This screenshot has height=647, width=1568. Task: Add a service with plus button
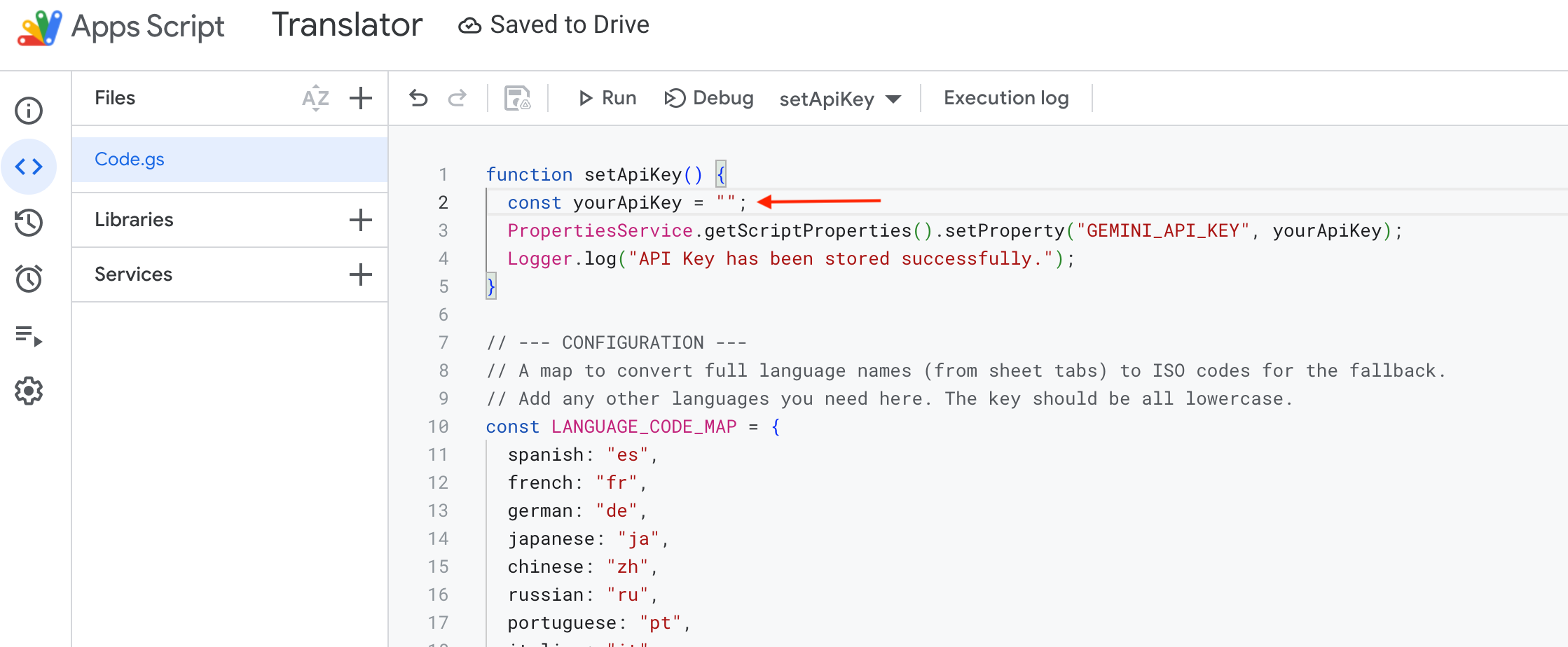[x=361, y=274]
